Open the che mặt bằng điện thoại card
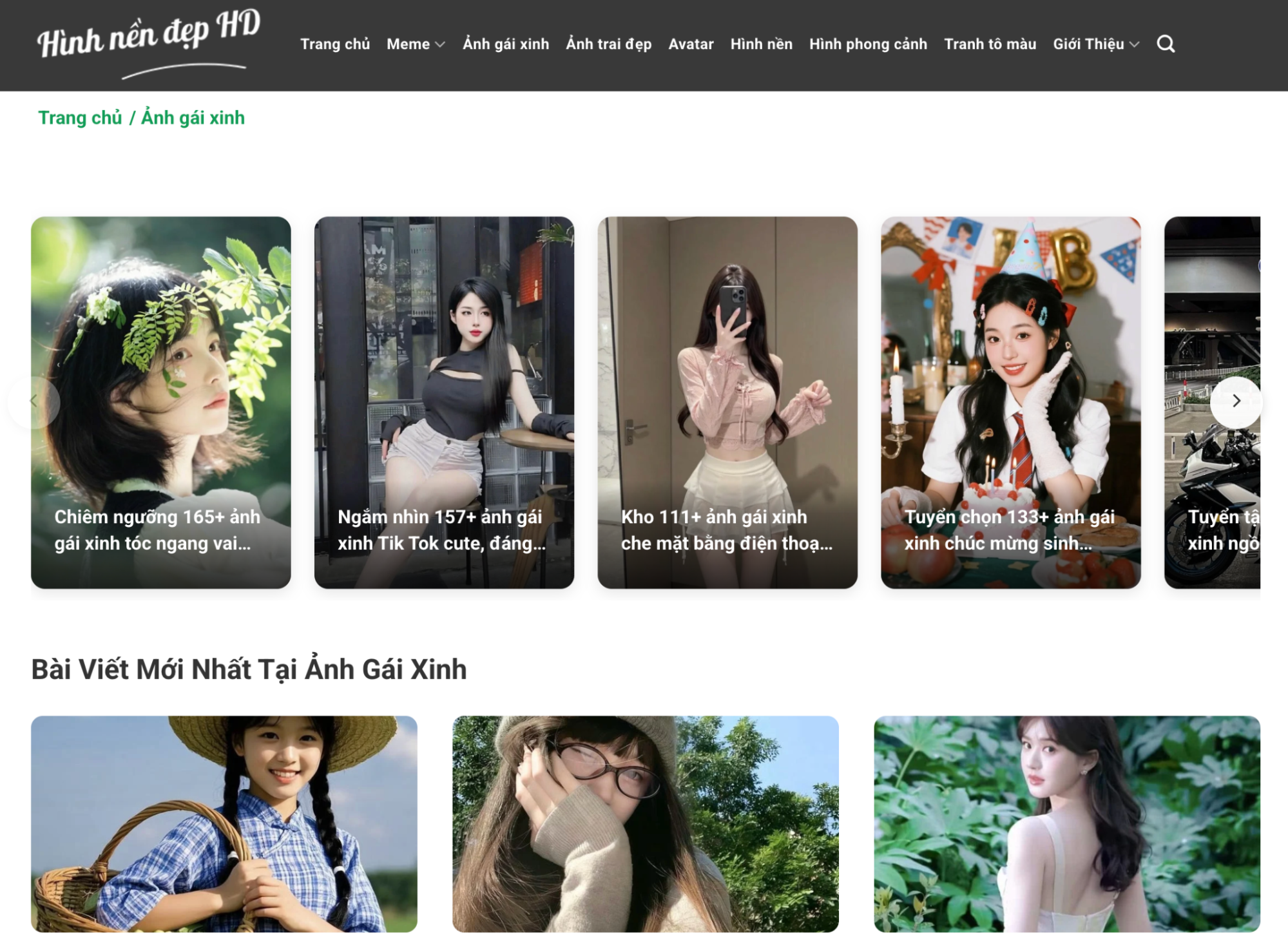The width and height of the screenshot is (1288, 947). tap(727, 402)
